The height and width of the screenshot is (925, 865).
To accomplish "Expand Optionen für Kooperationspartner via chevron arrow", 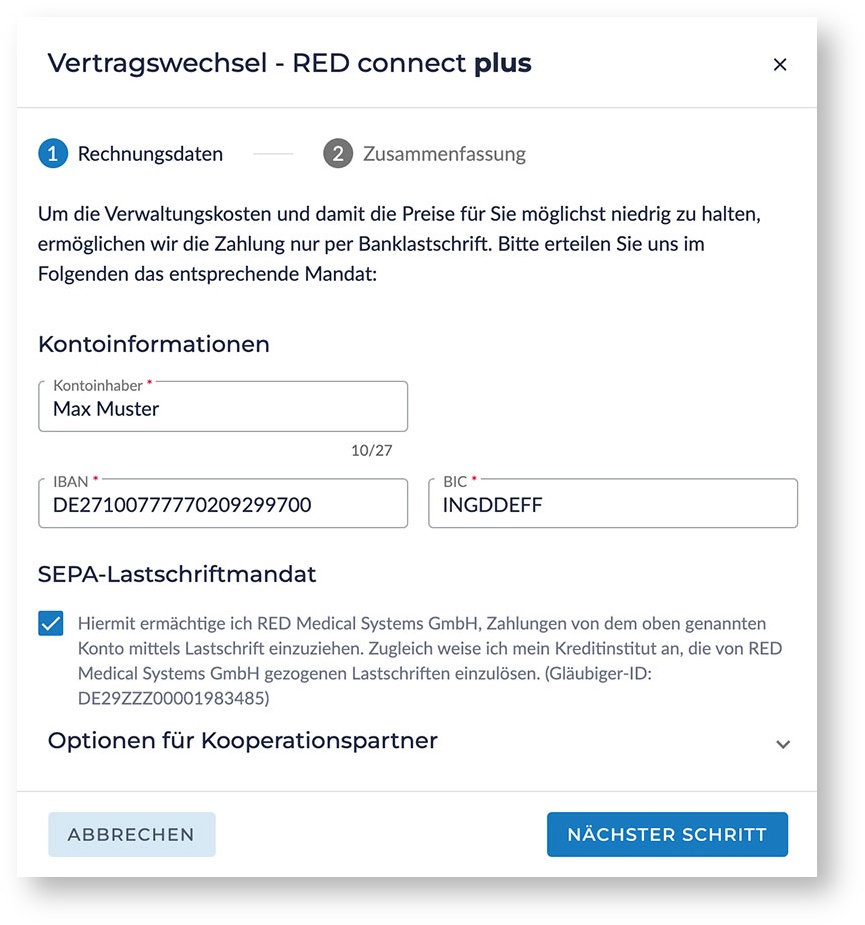I will [783, 744].
